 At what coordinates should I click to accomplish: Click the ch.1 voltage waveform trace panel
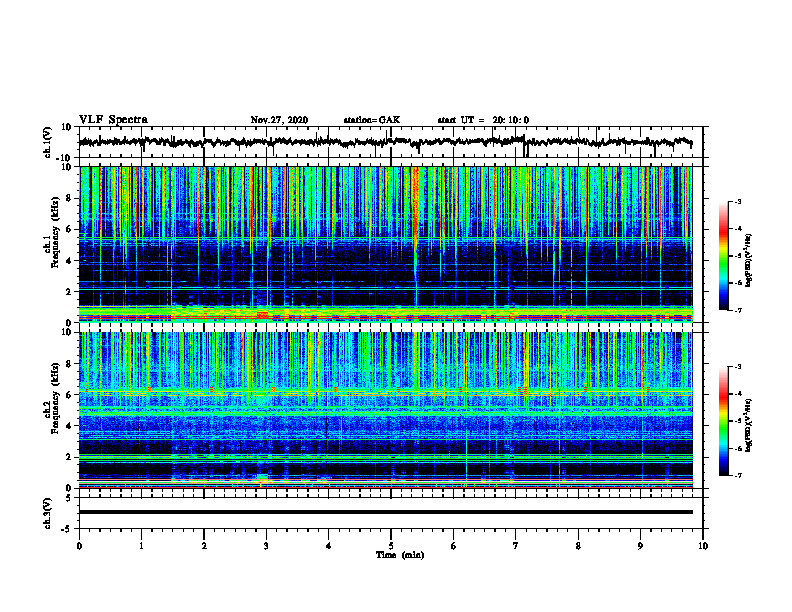[390, 142]
